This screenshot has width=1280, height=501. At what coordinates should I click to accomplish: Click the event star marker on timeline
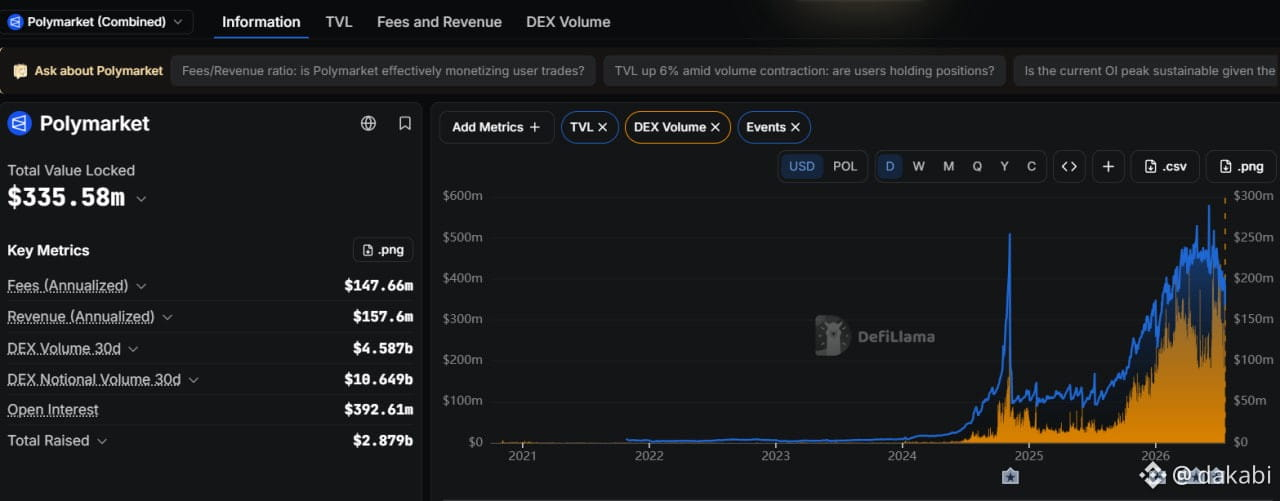(x=1010, y=476)
